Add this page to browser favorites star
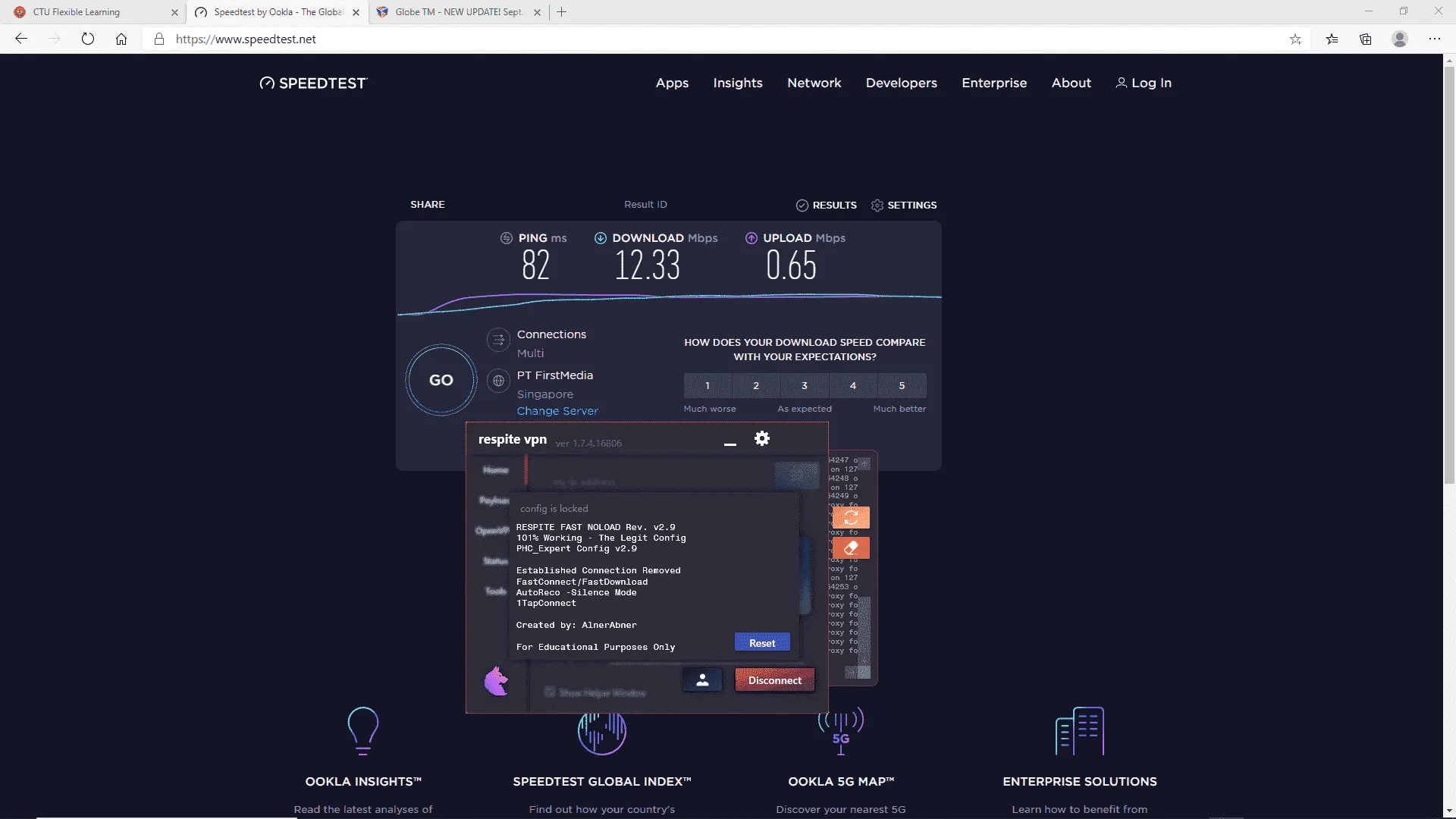Viewport: 1456px width, 819px height. [x=1295, y=39]
